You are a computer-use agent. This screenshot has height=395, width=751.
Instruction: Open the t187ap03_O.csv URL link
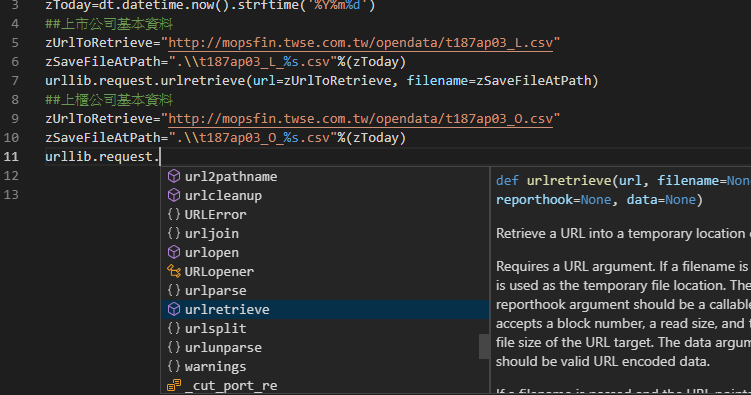[360, 119]
